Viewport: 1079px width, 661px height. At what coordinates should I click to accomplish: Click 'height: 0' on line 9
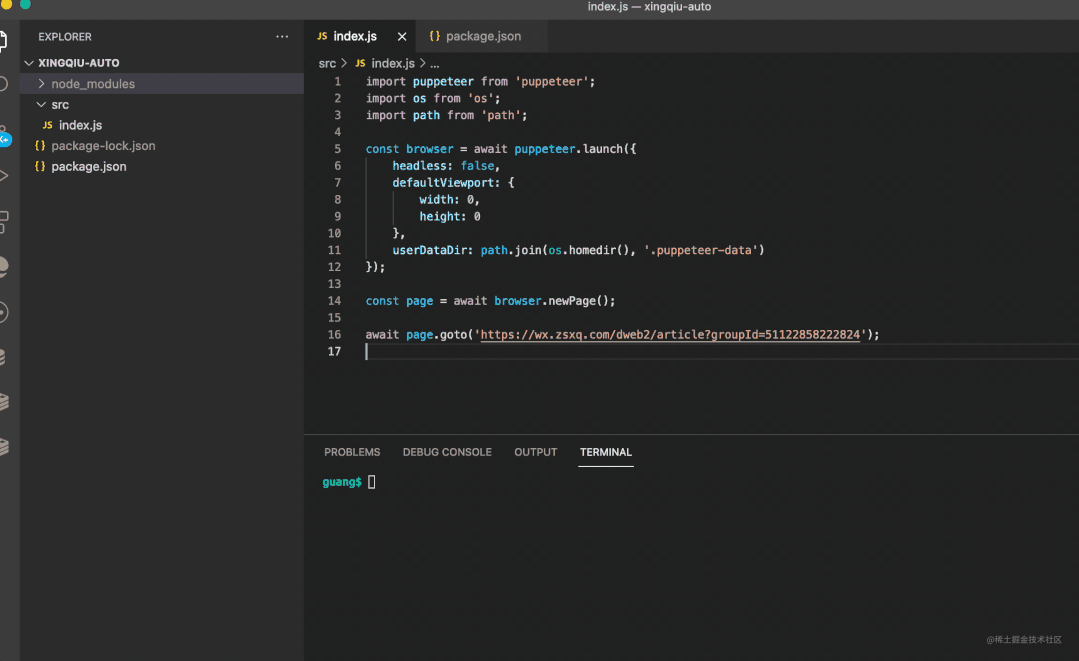(450, 216)
